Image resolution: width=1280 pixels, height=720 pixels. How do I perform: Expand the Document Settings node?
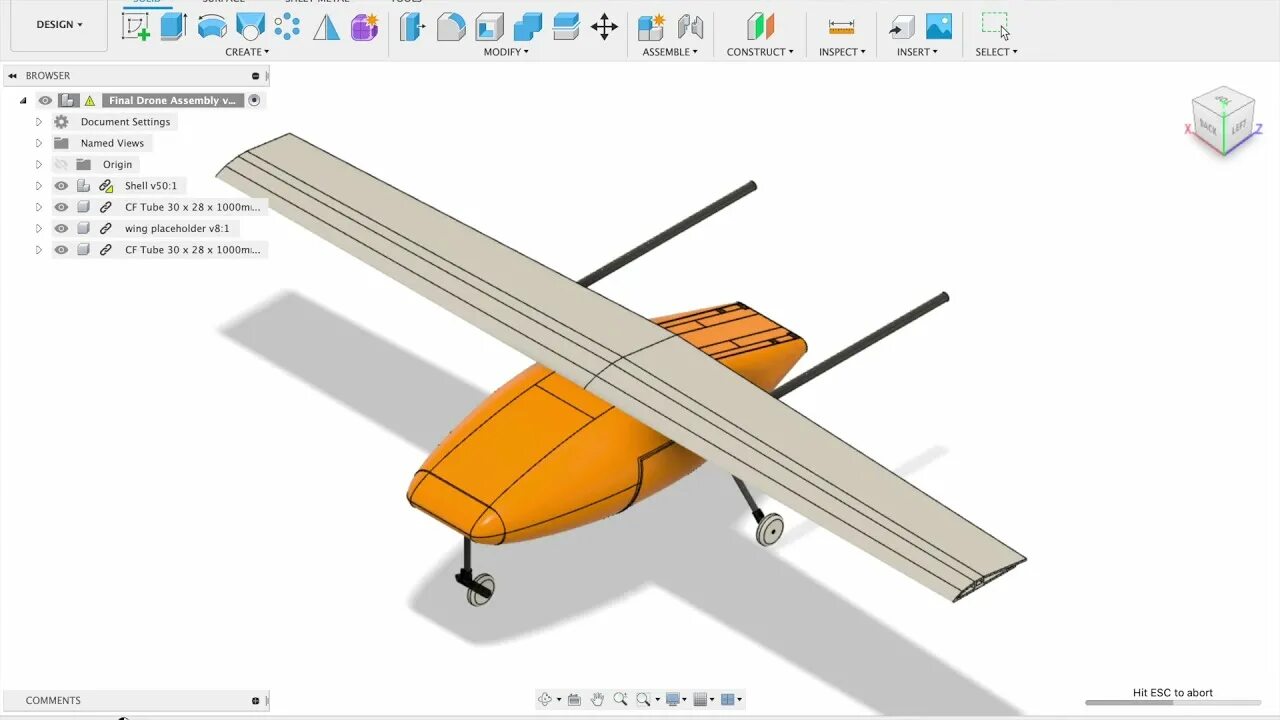click(39, 122)
